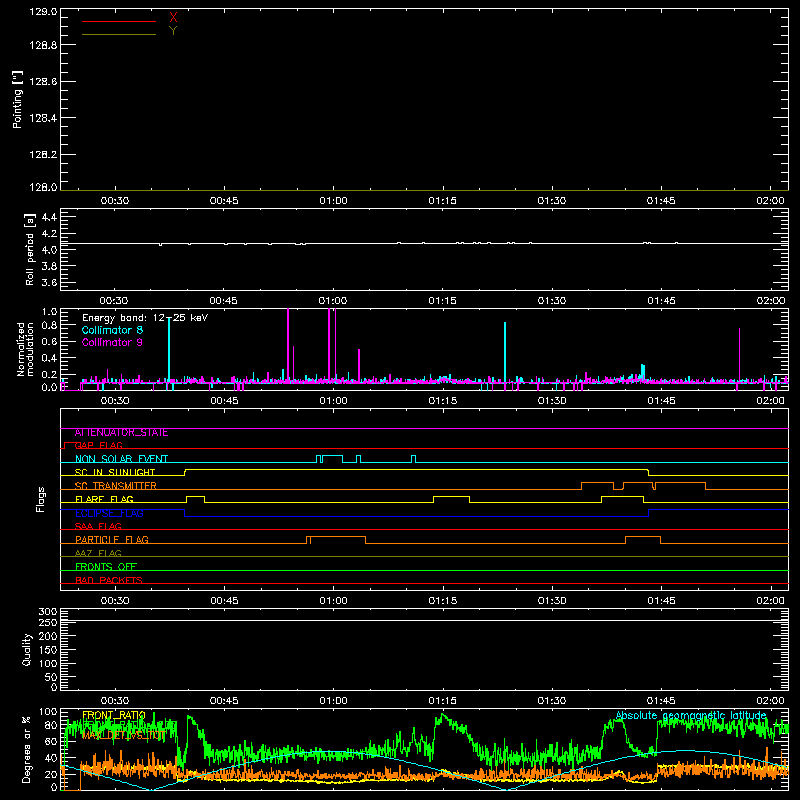Click the Y legend label in Pointing plot

point(173,31)
